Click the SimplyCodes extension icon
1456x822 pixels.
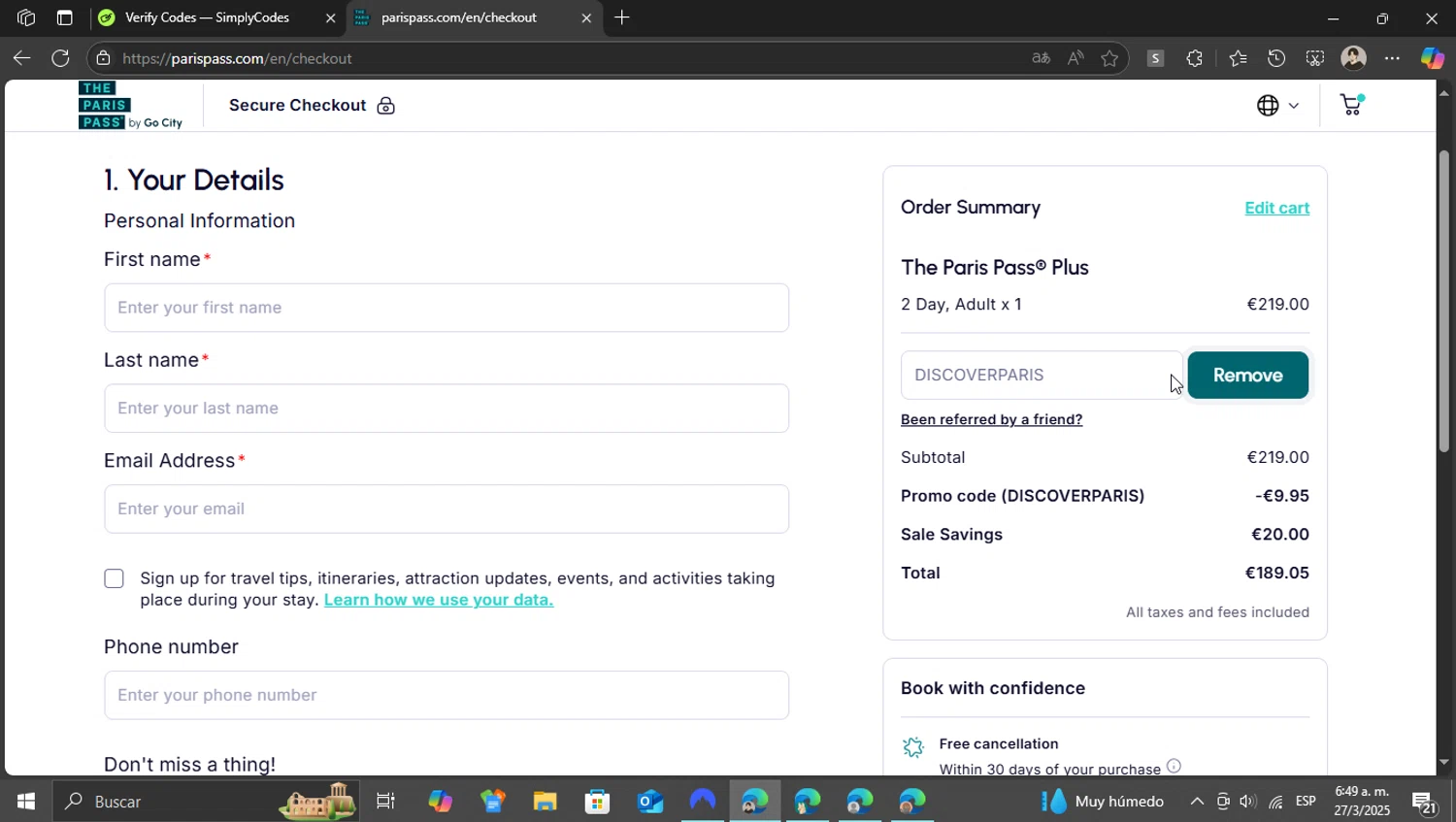tap(1155, 58)
